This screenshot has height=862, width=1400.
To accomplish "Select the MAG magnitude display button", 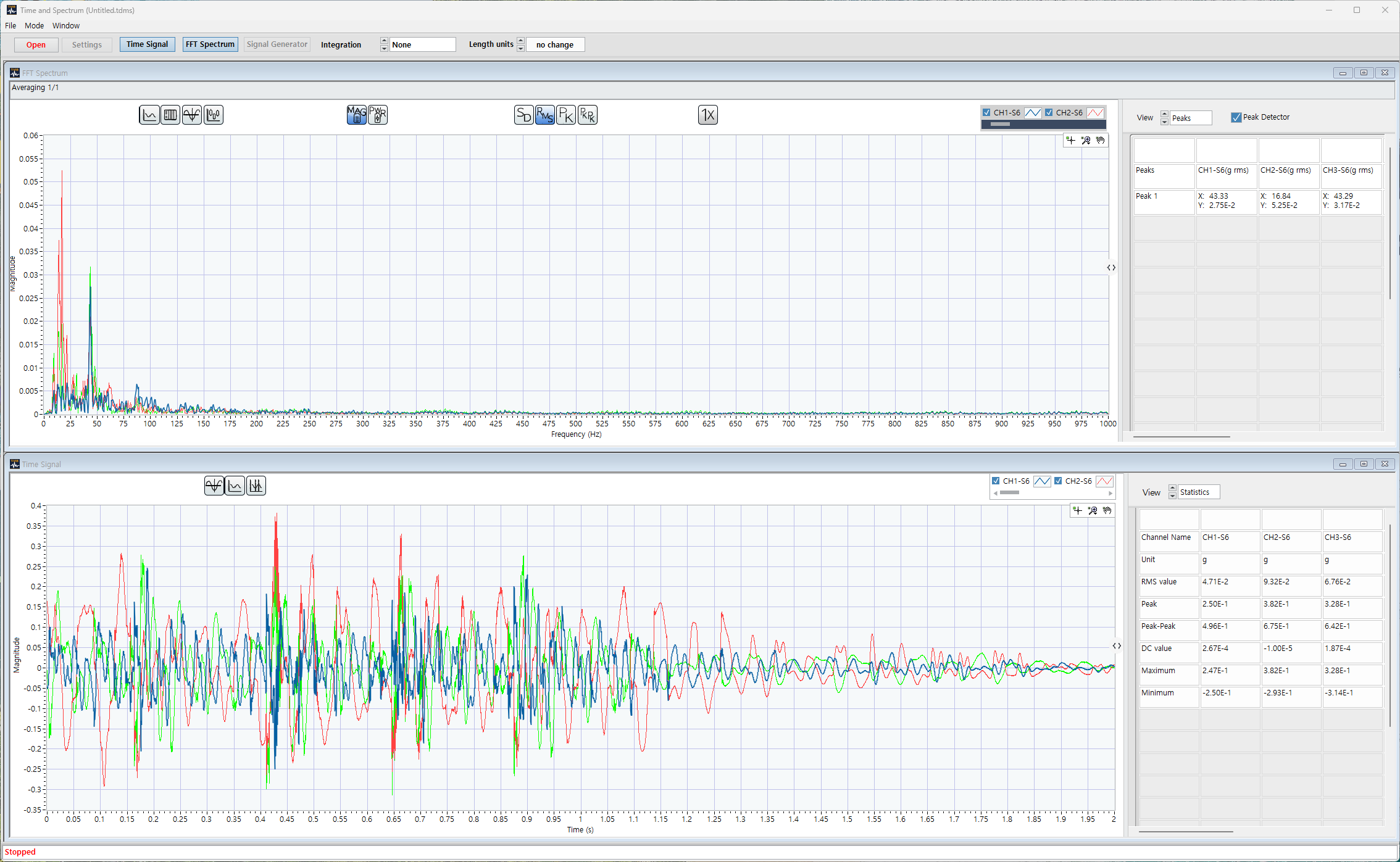I will pyautogui.click(x=356, y=115).
